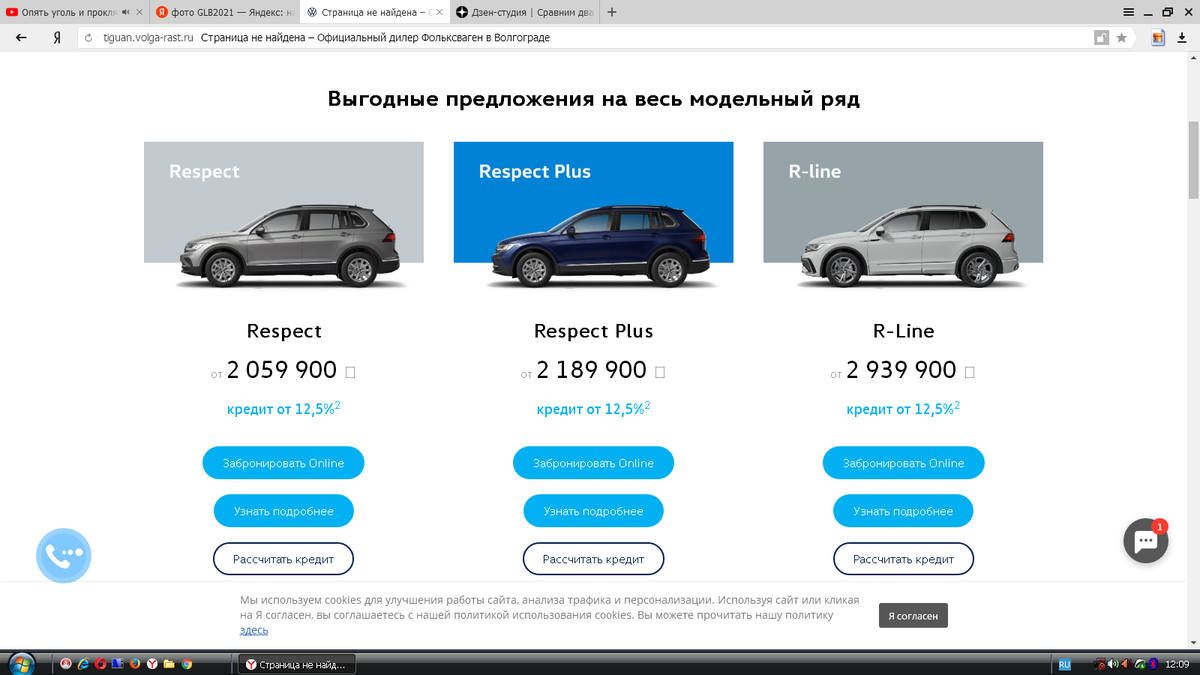Viewport: 1200px width, 675px height.
Task: Open the Yandex home 'Я' icon
Action: tap(57, 38)
